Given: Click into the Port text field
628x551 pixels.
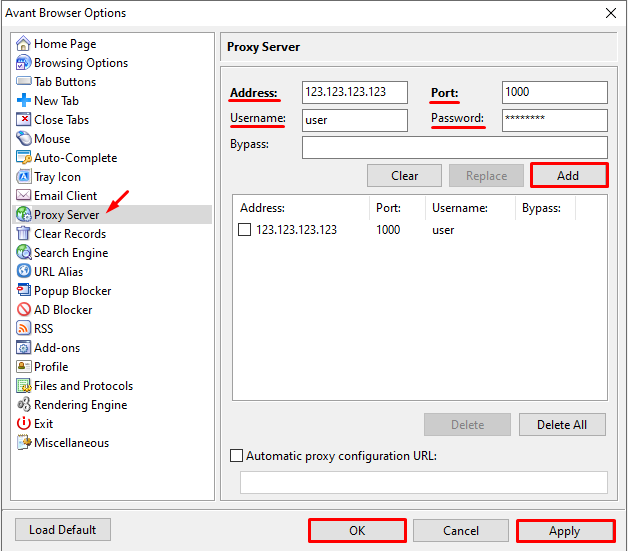Looking at the screenshot, I should pyautogui.click(x=555, y=92).
